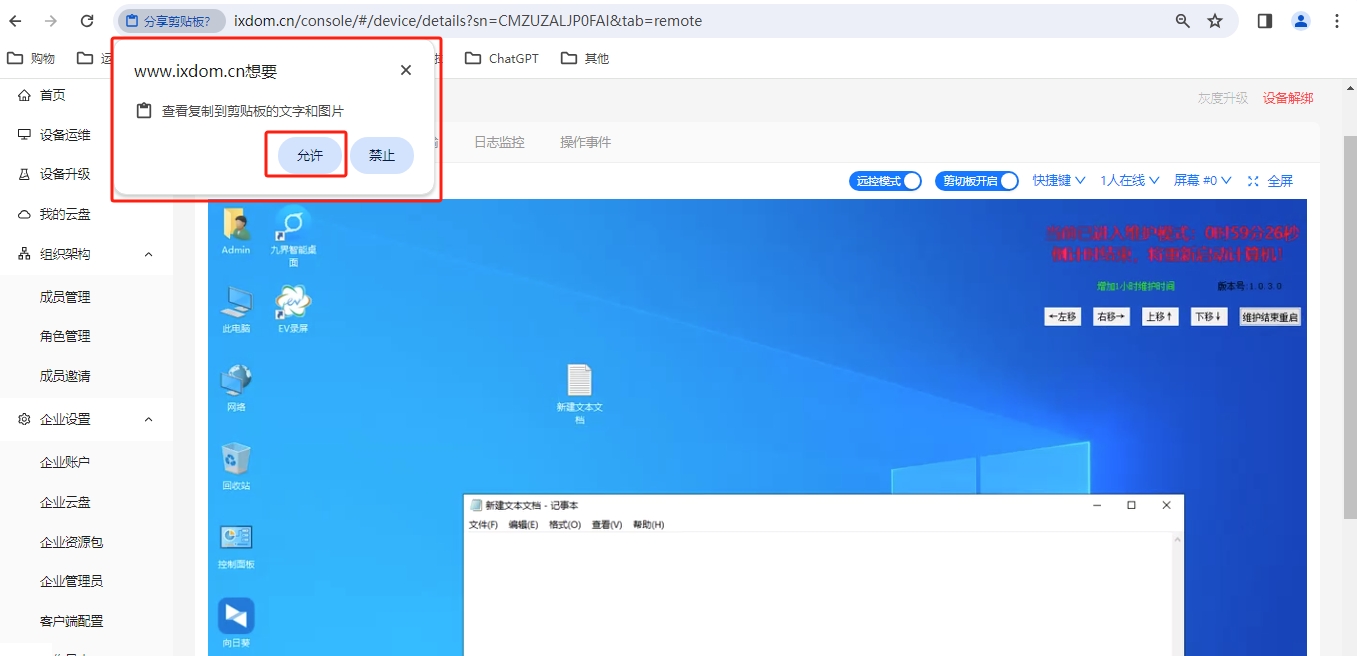Screen dimensions: 1357x656
Task: Click into the Notepad text area
Action: point(817,594)
